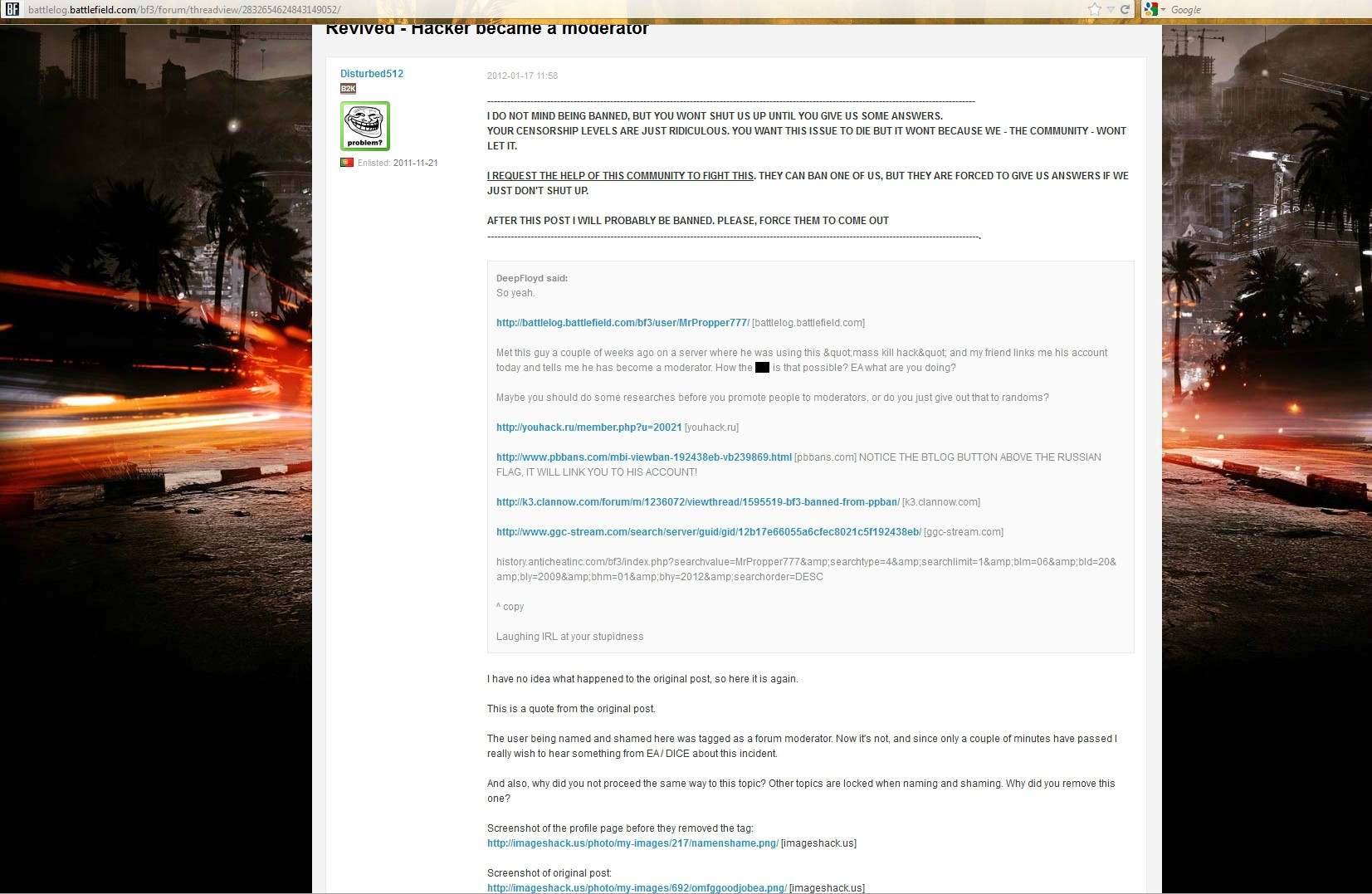The height and width of the screenshot is (894, 1372).
Task: Open the trollface avatar image
Action: pos(365,126)
